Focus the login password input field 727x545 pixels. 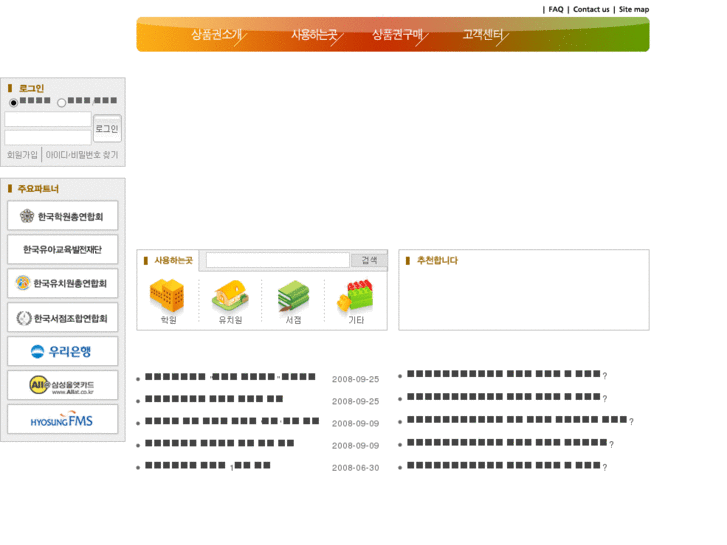(48, 137)
